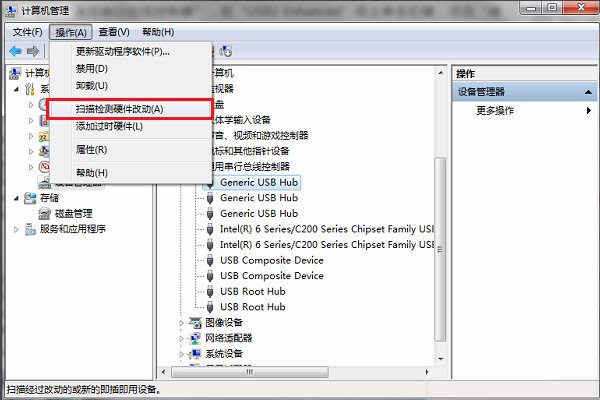Collapse the 存储 tree node
Image resolution: width=600 pixels, height=400 pixels.
pos(16,198)
